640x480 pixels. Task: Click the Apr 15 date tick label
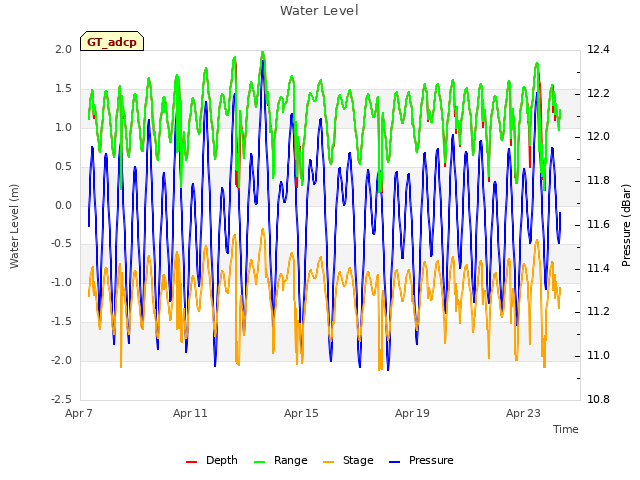[301, 413]
